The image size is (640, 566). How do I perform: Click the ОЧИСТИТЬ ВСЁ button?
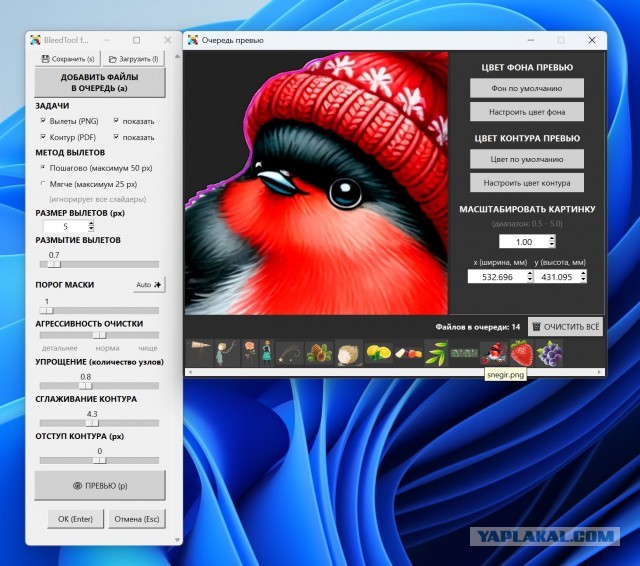pyautogui.click(x=566, y=327)
